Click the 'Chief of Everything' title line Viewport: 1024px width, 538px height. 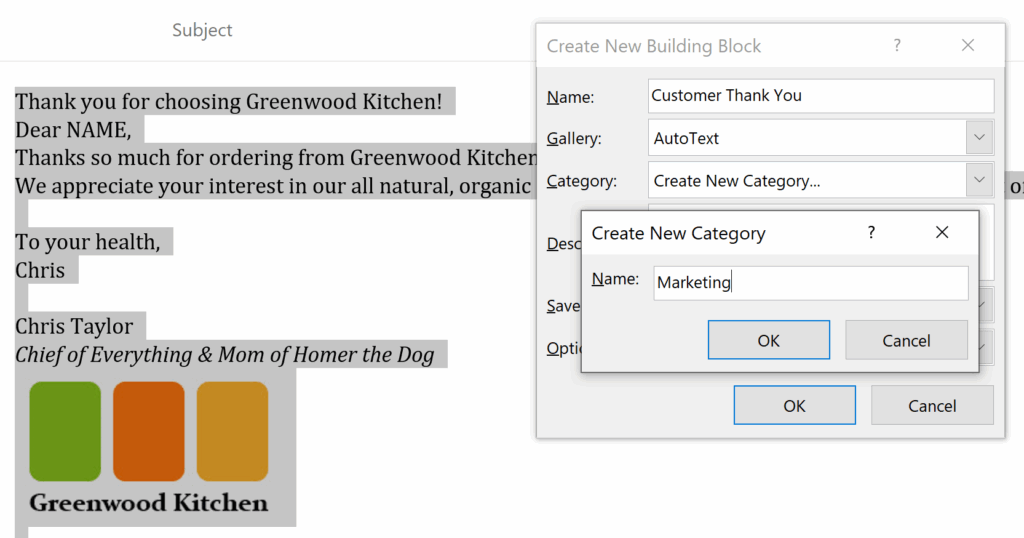[225, 355]
